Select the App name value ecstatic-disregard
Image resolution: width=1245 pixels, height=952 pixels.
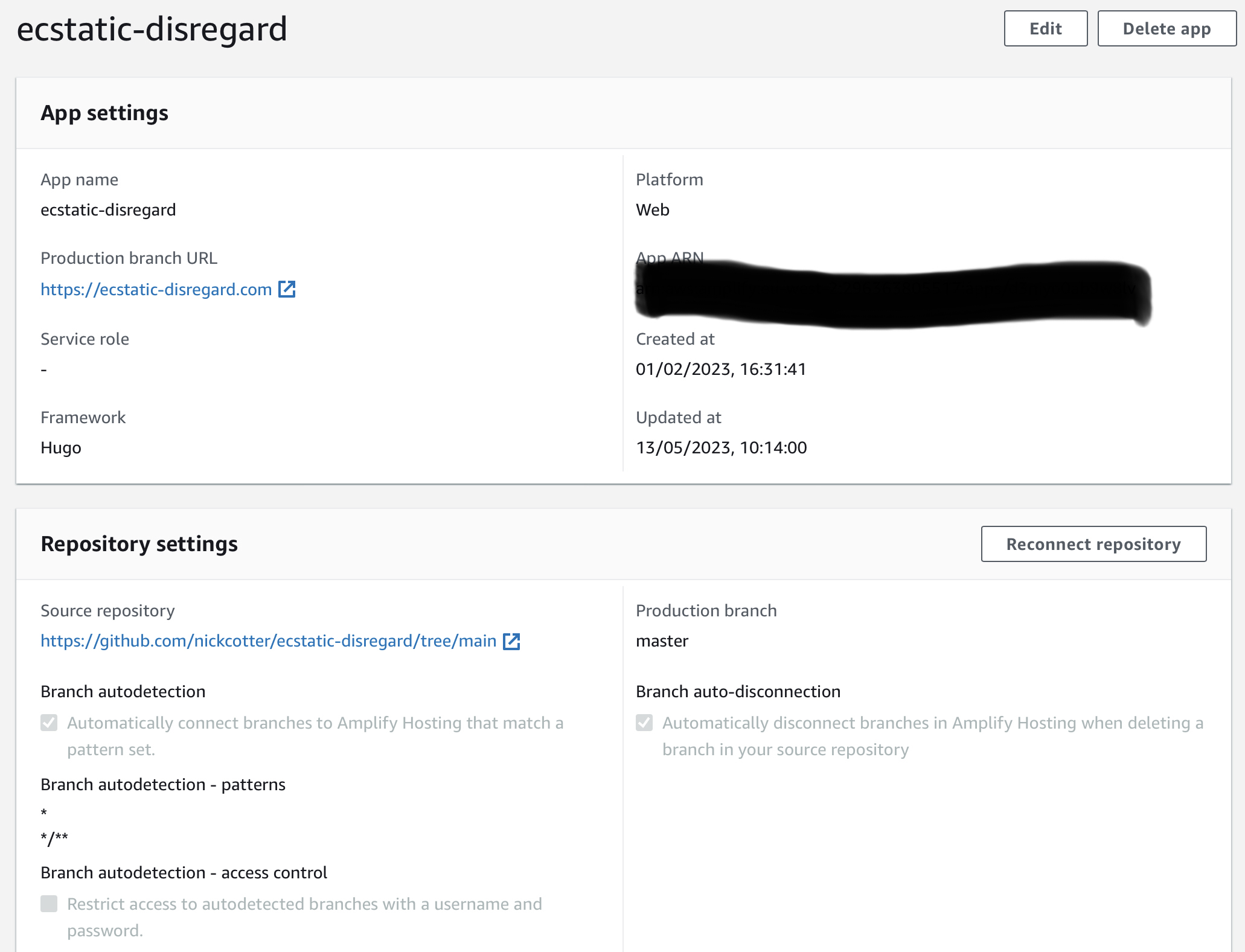108,210
